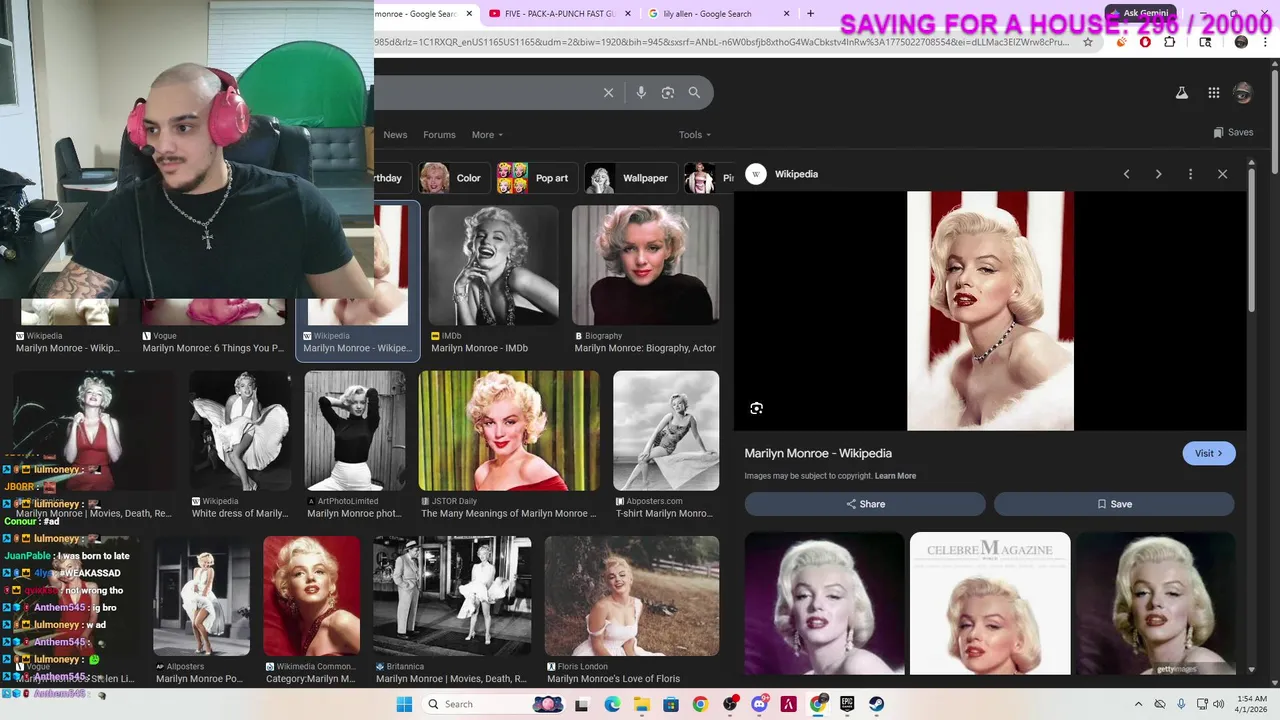Screen dimensions: 1280x720
Task: Open JSTOR Daily Many Meanings thumbnail
Action: 509,431
